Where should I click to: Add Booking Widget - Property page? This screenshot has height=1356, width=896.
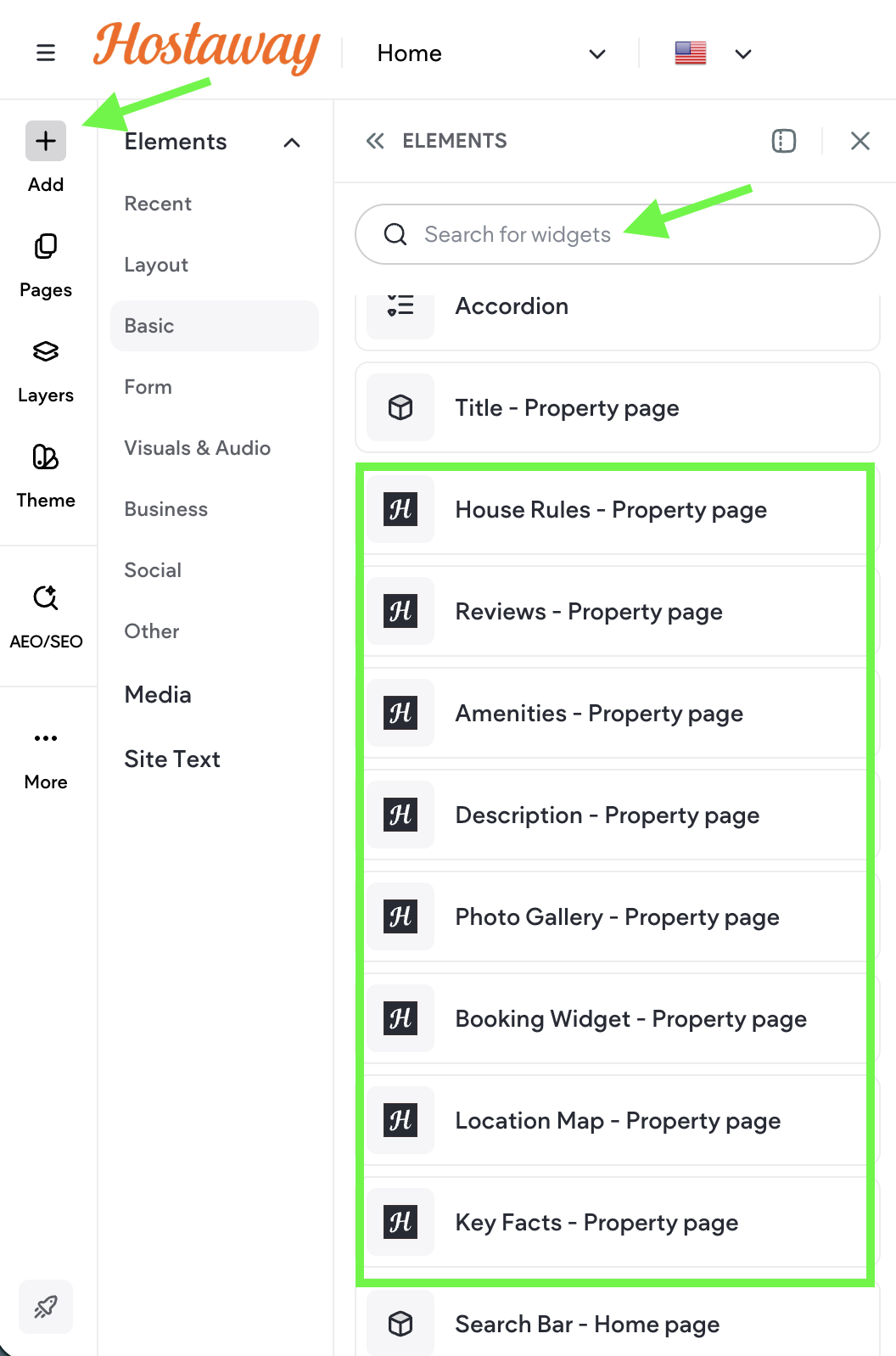point(618,1018)
